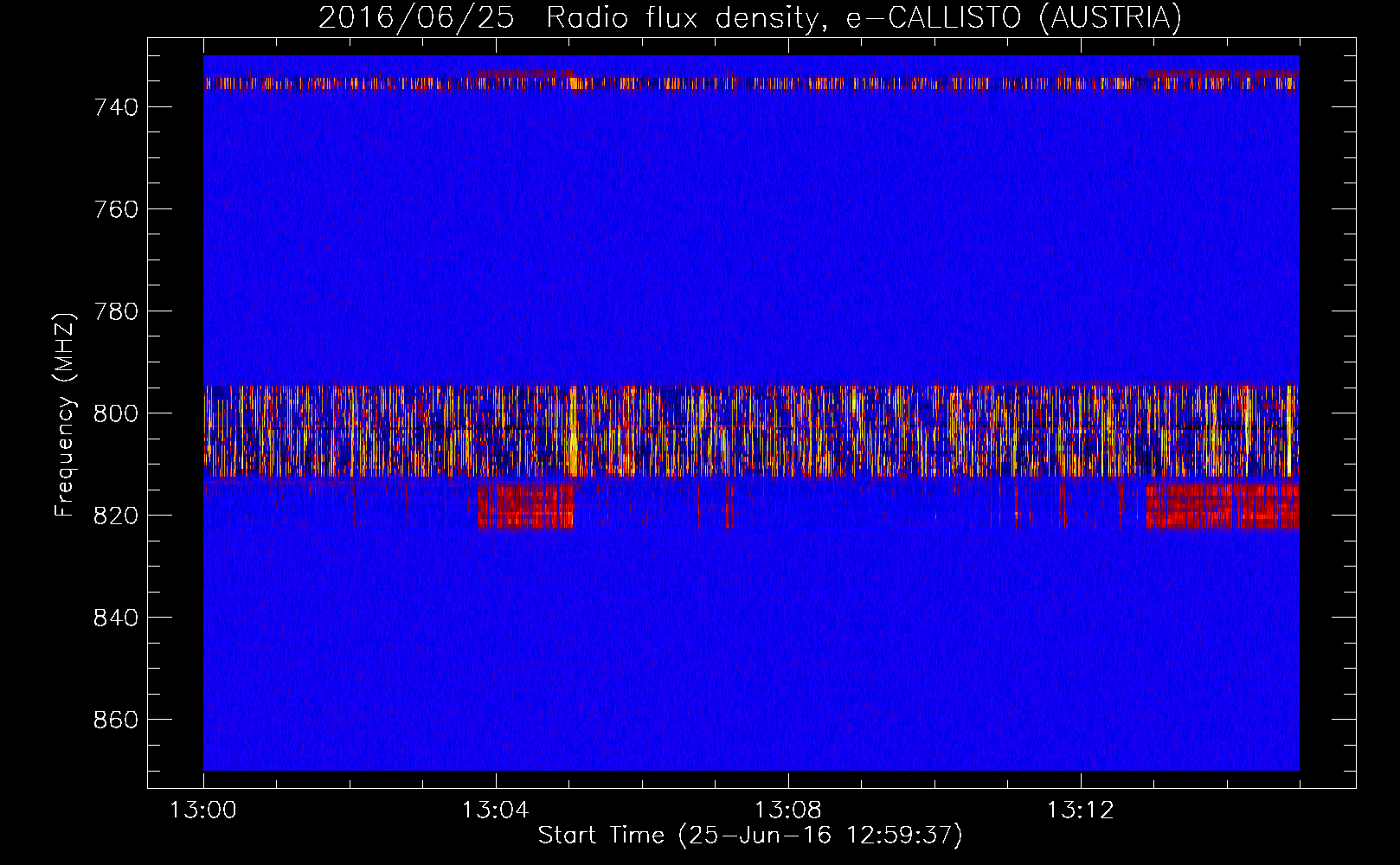
Task: Click the date 2016/06/25 in the title
Action: [x=416, y=17]
